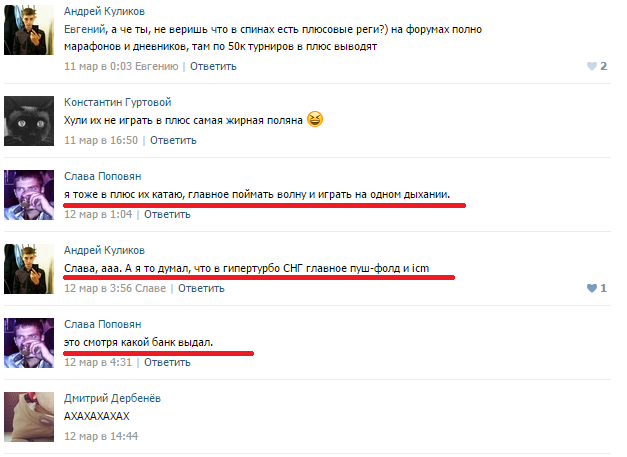Image resolution: width=627 pixels, height=457 pixels.
Task: Open Слава Поповян's avatar on 1:04 comment
Action: pyautogui.click(x=29, y=195)
